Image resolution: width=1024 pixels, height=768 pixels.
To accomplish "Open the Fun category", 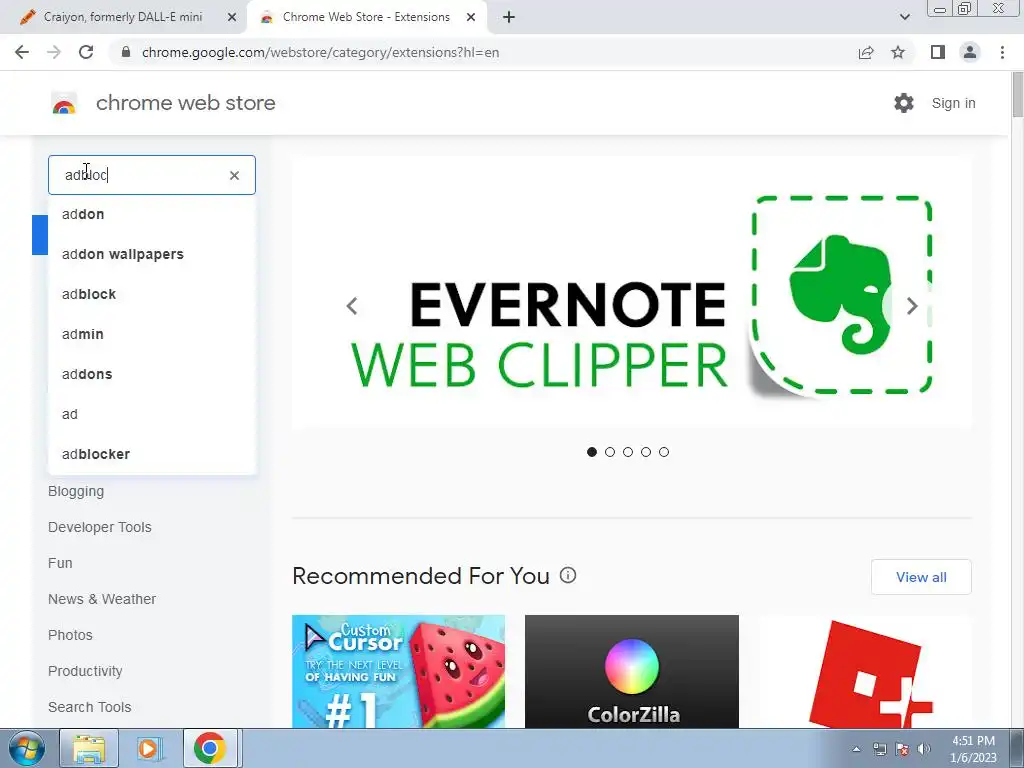I will [x=60, y=563].
